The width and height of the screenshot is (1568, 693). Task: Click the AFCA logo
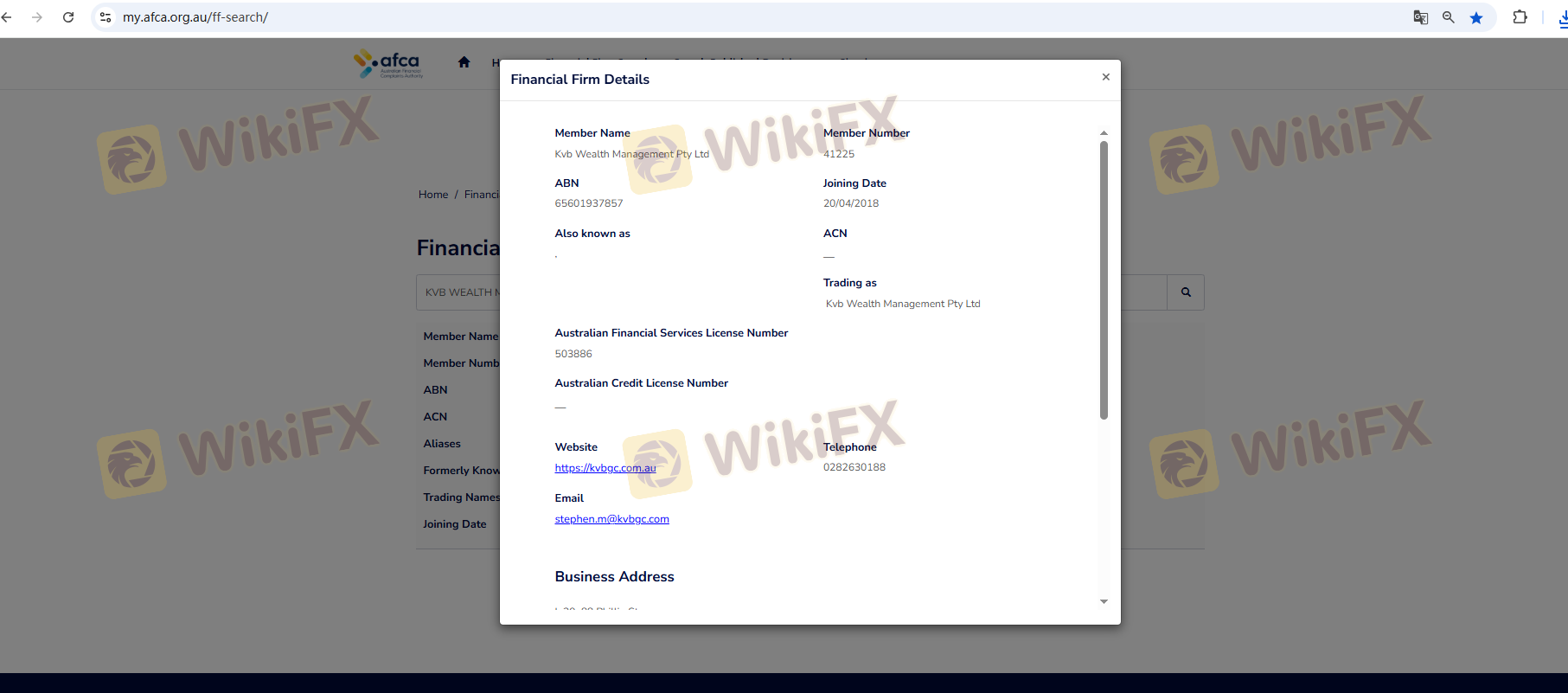(388, 63)
